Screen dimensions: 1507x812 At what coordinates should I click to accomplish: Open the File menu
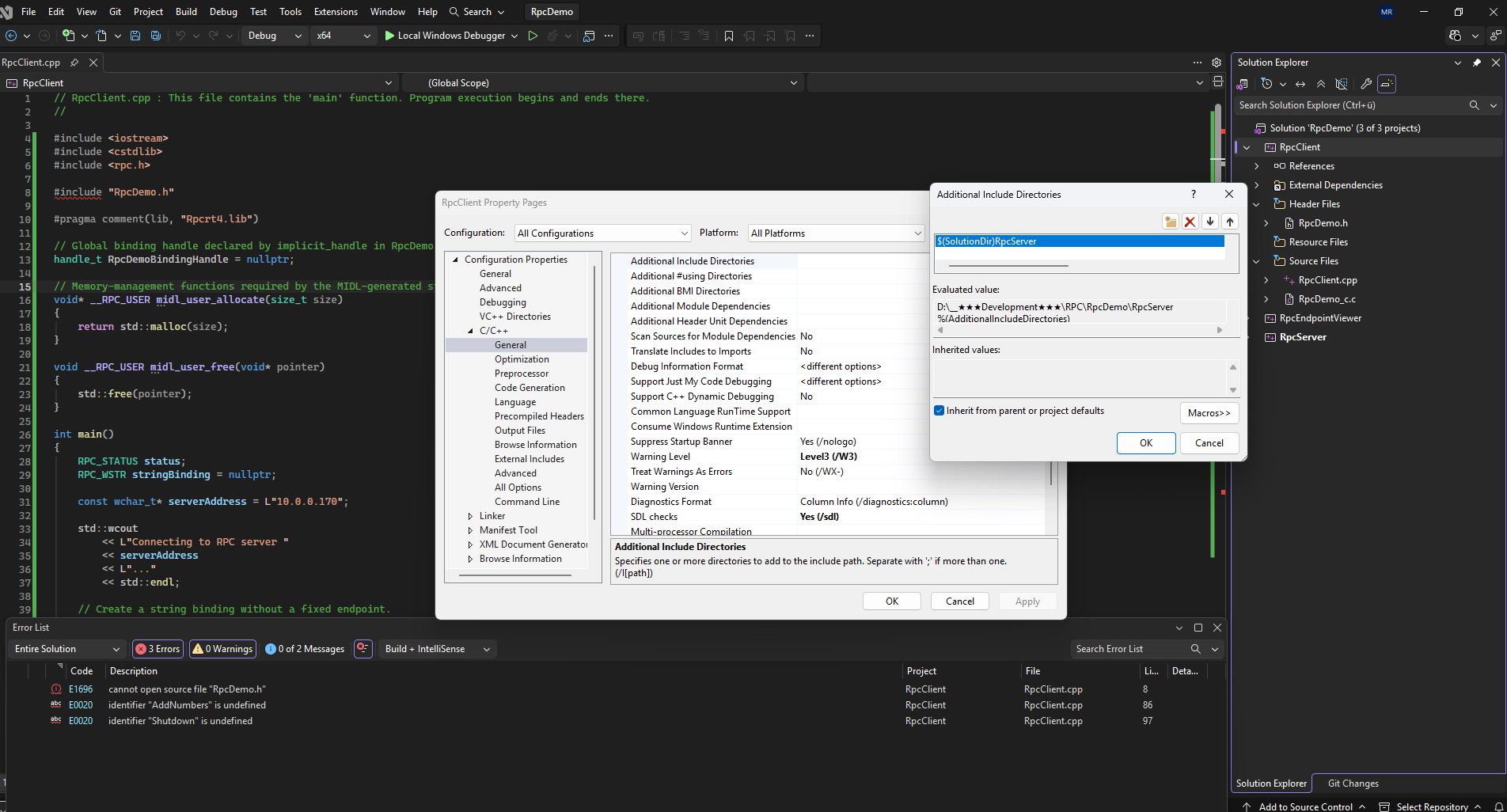coord(28,12)
